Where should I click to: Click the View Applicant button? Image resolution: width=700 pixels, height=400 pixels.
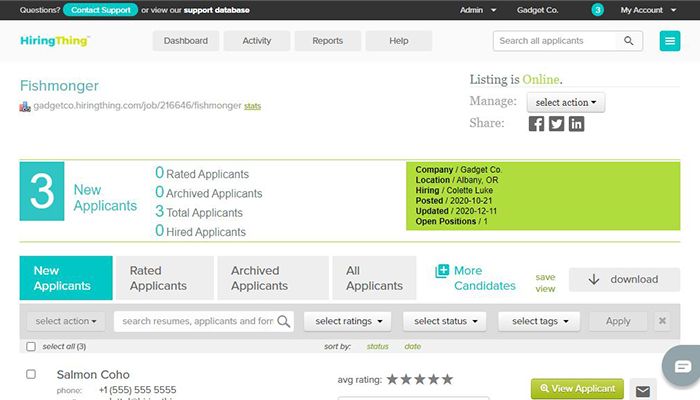[577, 388]
